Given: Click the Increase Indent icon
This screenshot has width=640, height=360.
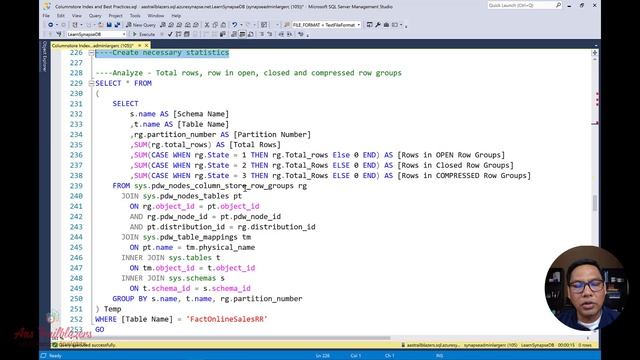Looking at the screenshot, I should 289,34.
